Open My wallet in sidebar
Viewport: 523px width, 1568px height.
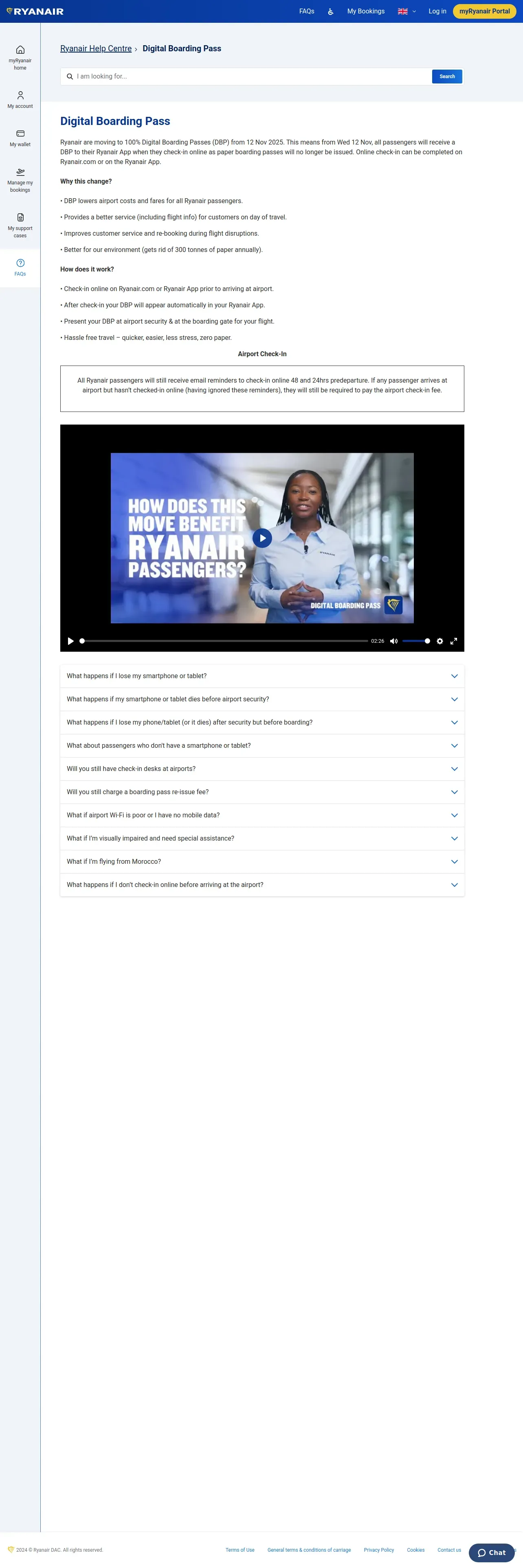20,138
